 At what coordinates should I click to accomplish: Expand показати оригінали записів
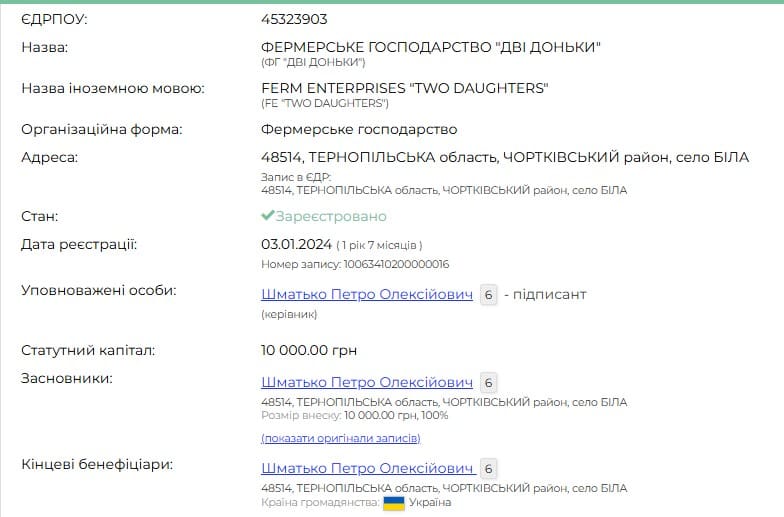[340, 438]
